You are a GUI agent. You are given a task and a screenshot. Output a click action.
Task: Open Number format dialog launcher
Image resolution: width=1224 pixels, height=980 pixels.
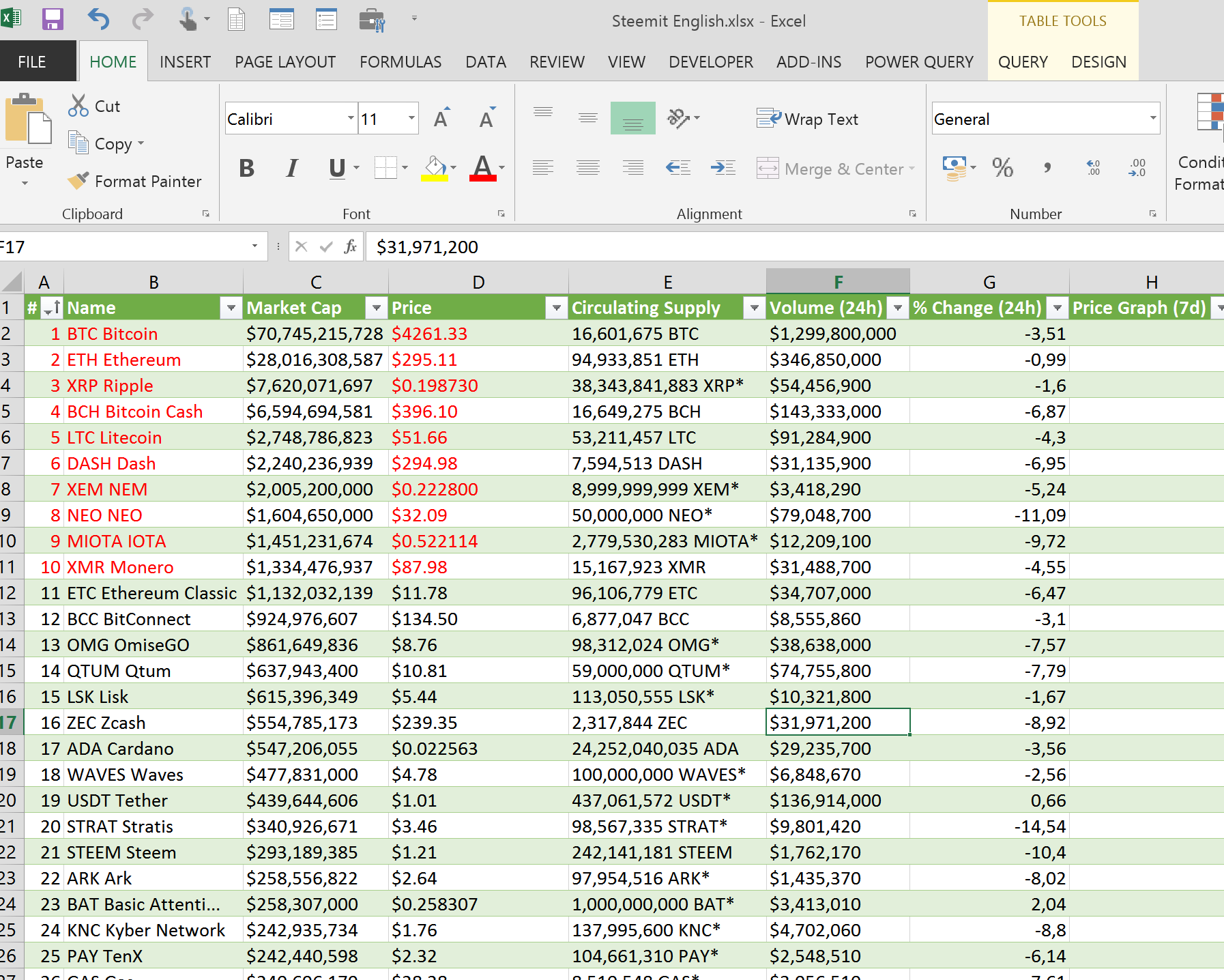tap(1153, 214)
